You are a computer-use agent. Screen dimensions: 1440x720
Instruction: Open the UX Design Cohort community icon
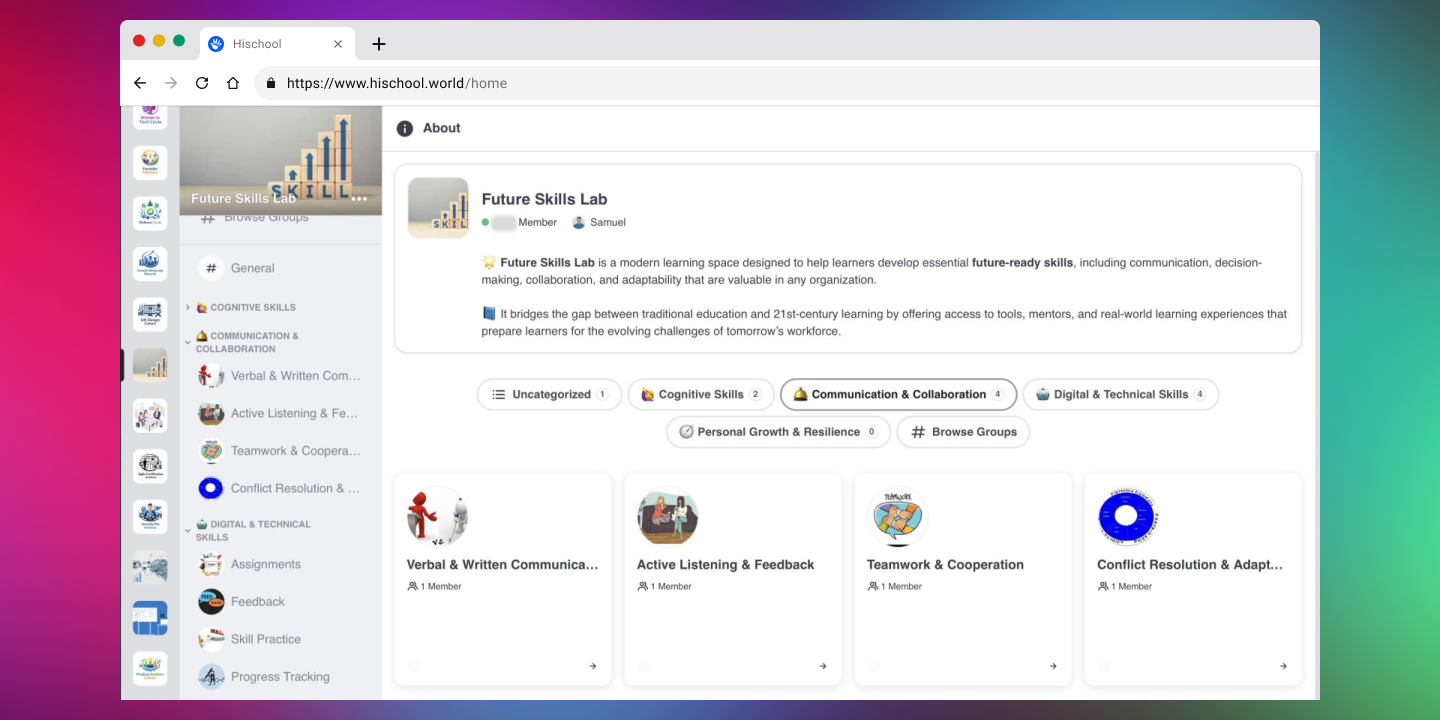150,314
